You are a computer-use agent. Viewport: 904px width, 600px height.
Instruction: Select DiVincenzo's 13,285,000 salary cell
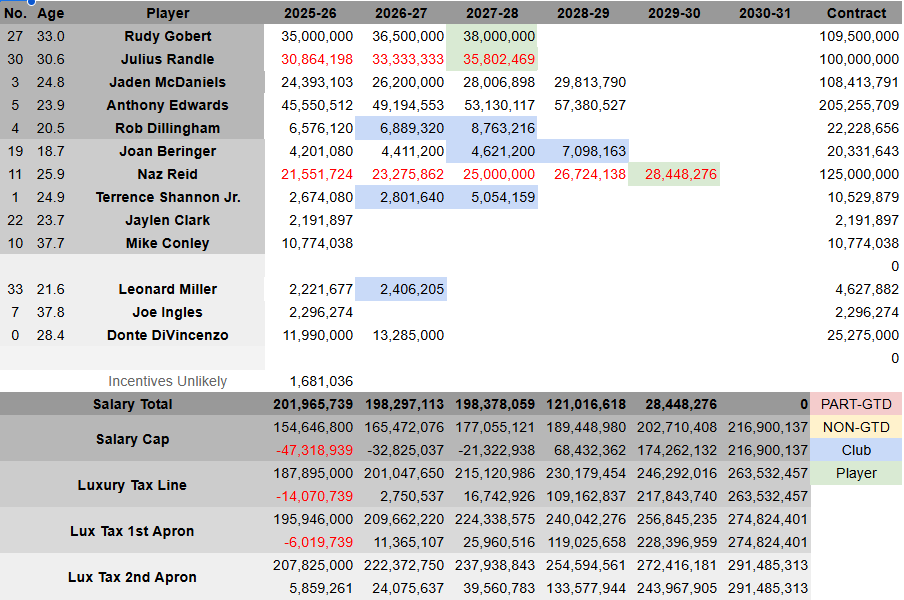[401, 335]
